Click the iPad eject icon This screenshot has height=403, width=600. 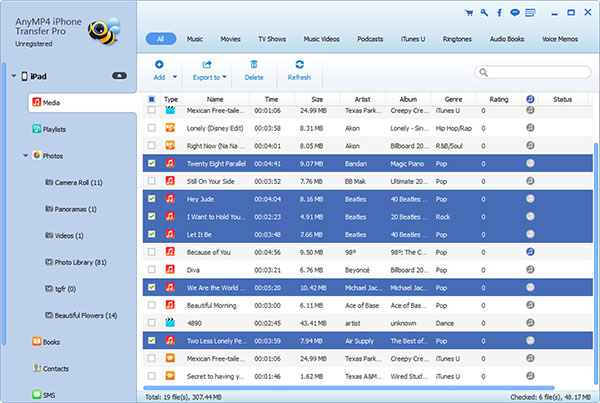coord(119,75)
